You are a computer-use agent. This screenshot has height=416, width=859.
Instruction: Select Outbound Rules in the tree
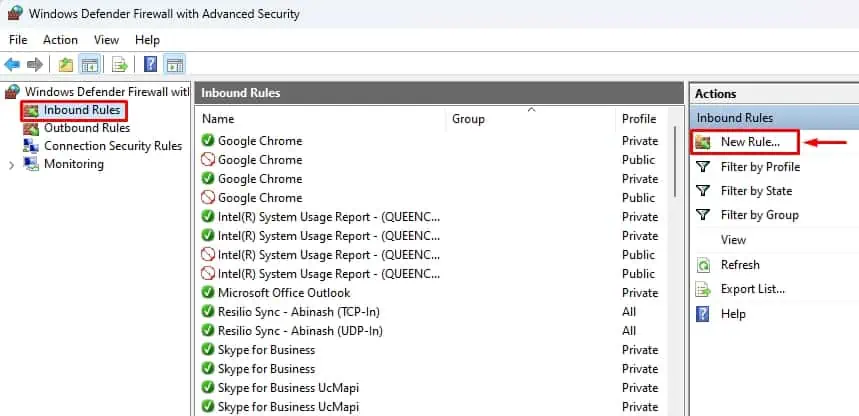point(87,128)
